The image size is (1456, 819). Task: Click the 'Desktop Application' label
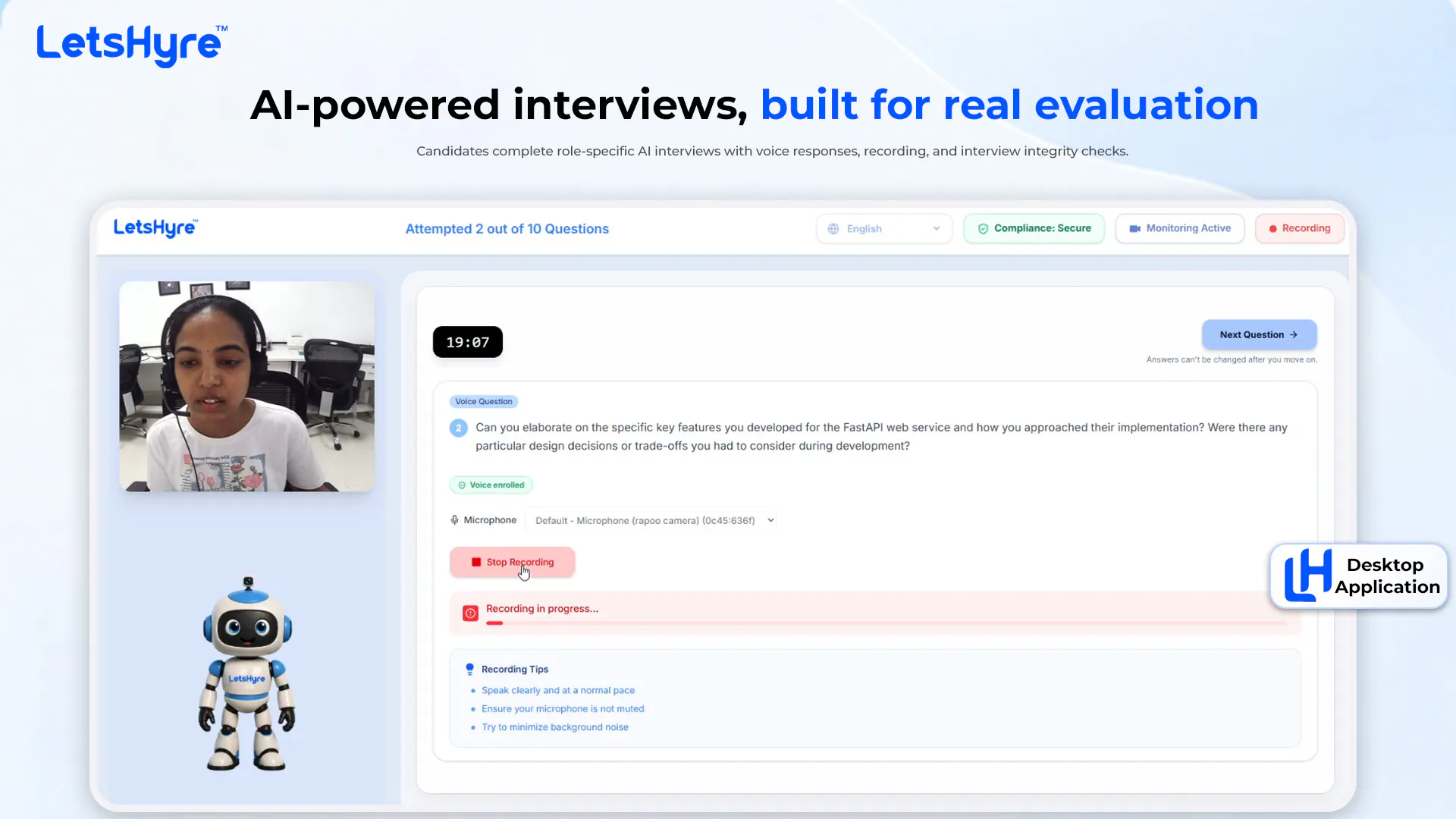[x=1387, y=576]
